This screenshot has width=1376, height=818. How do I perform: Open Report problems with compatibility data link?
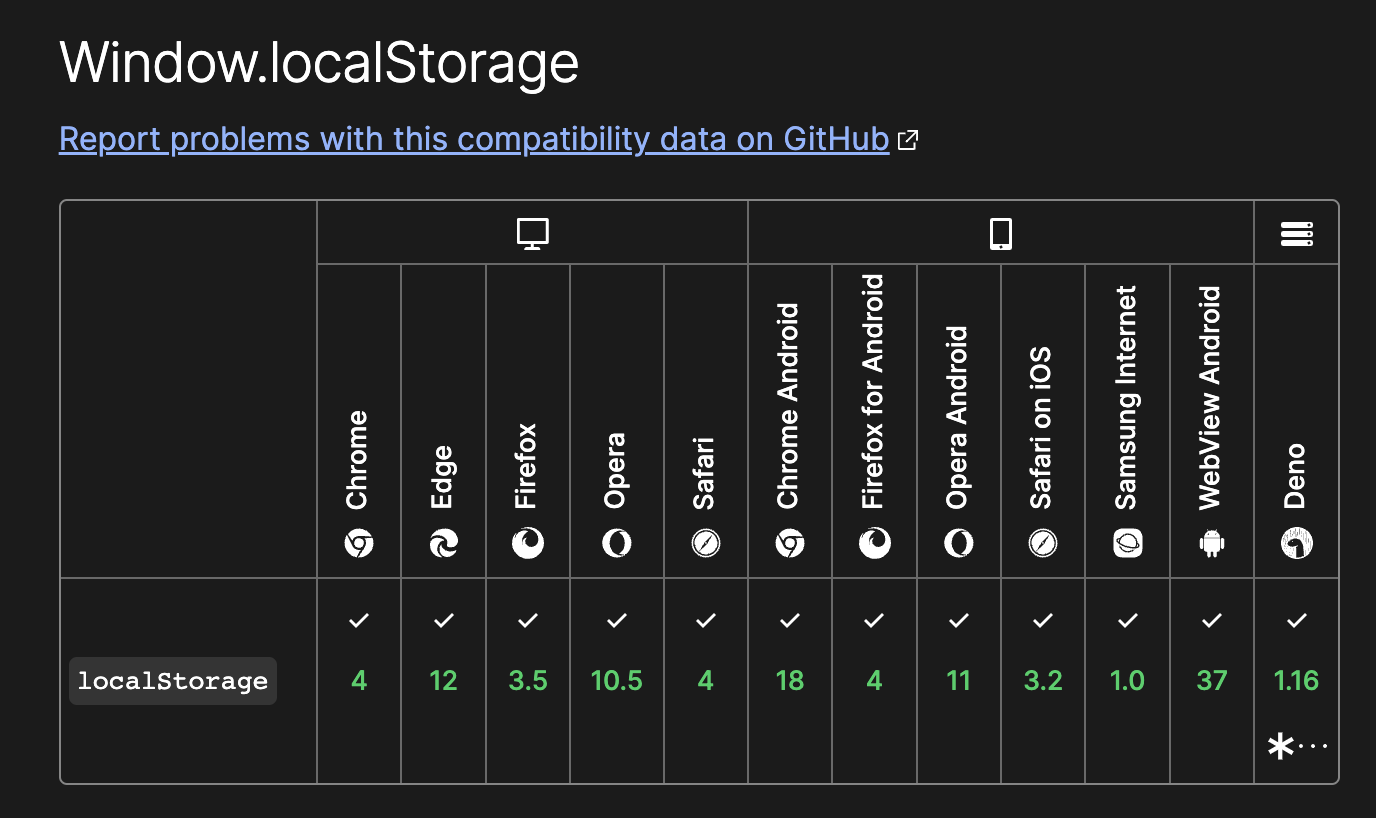pyautogui.click(x=474, y=139)
